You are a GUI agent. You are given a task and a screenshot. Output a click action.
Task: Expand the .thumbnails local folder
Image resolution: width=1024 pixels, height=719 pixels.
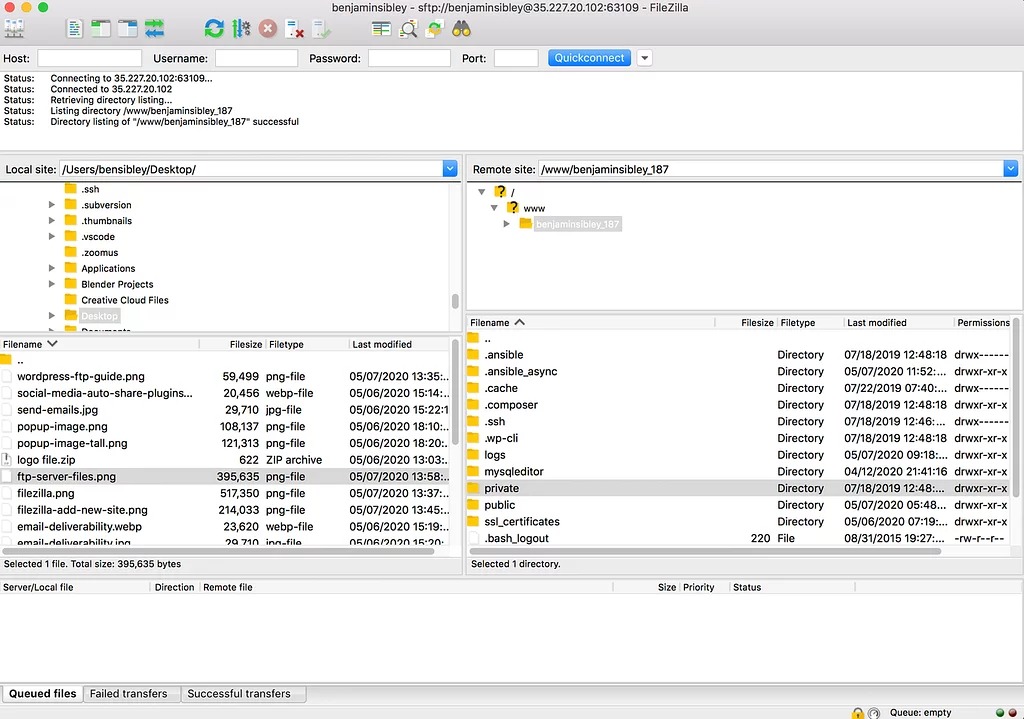click(x=52, y=220)
